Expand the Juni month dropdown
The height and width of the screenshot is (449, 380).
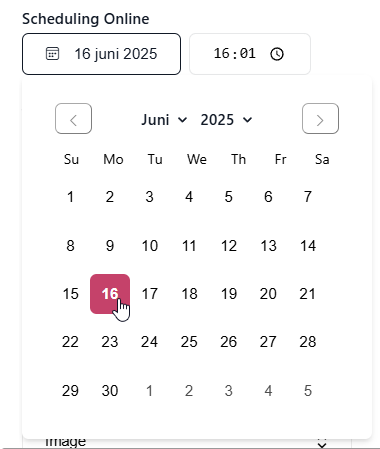pos(164,120)
